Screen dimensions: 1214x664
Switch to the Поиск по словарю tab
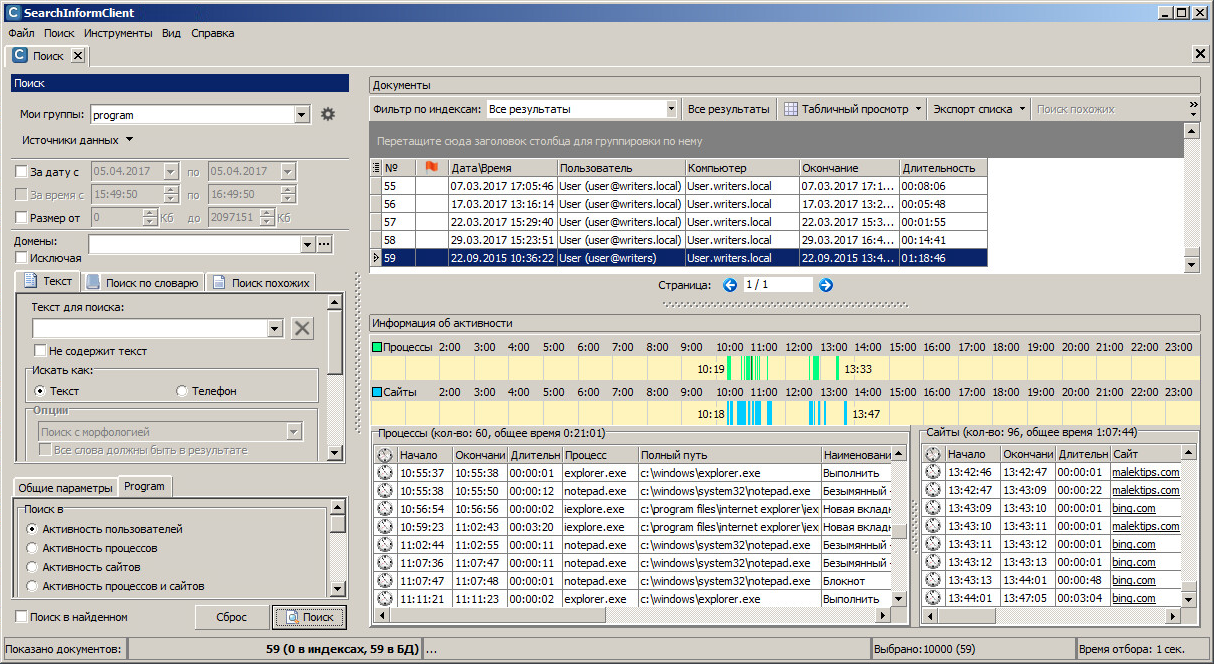[x=144, y=283]
